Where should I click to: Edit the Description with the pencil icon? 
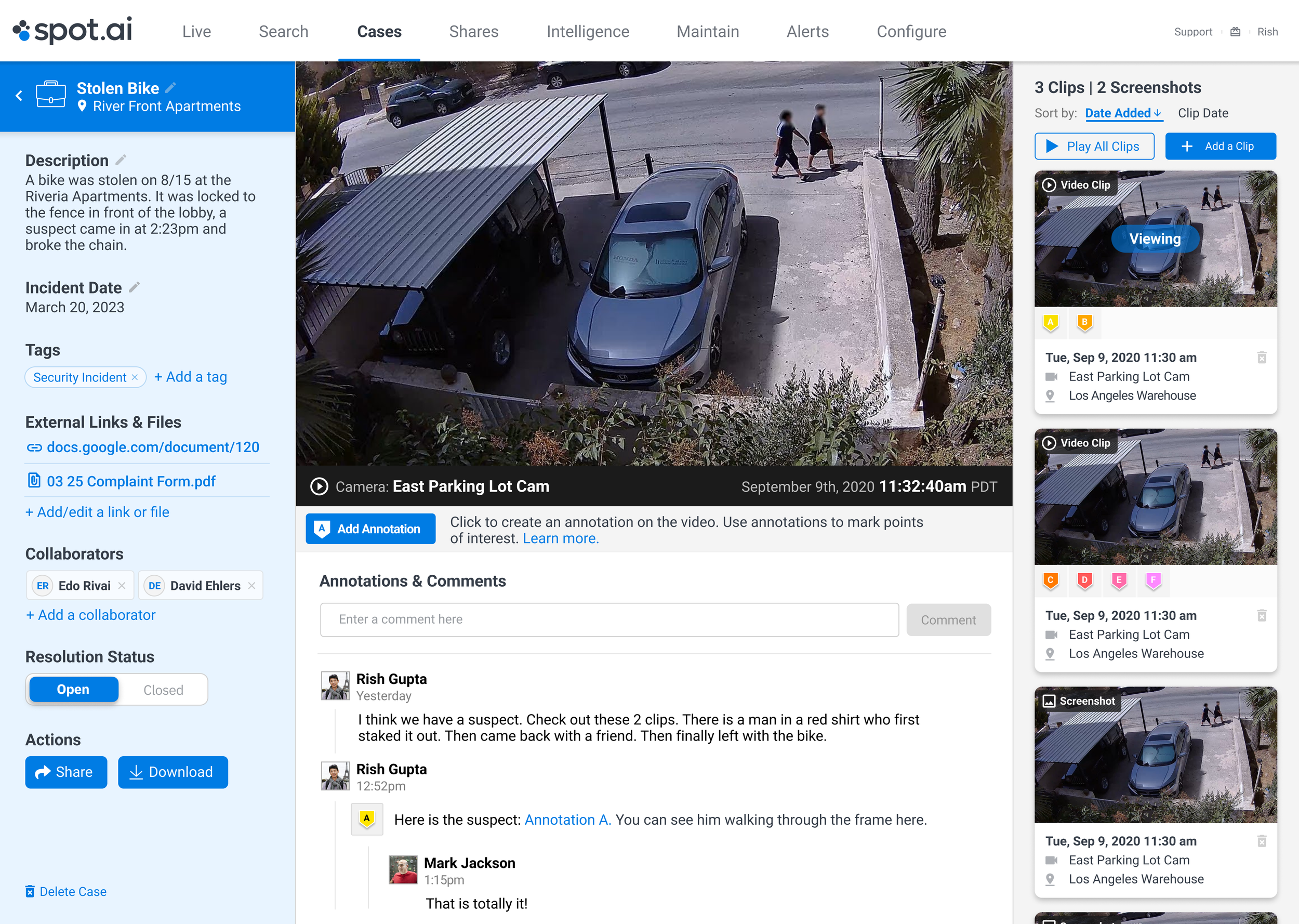(121, 160)
